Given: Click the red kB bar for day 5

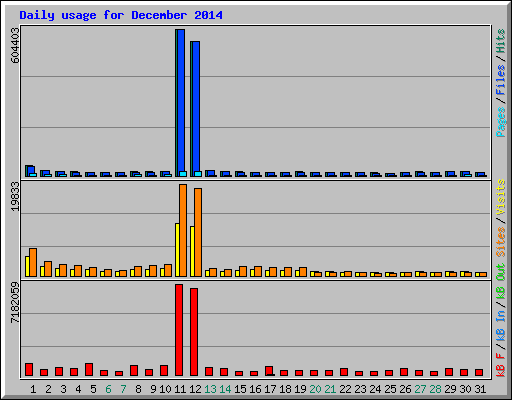Looking at the screenshot, I should point(89,369).
